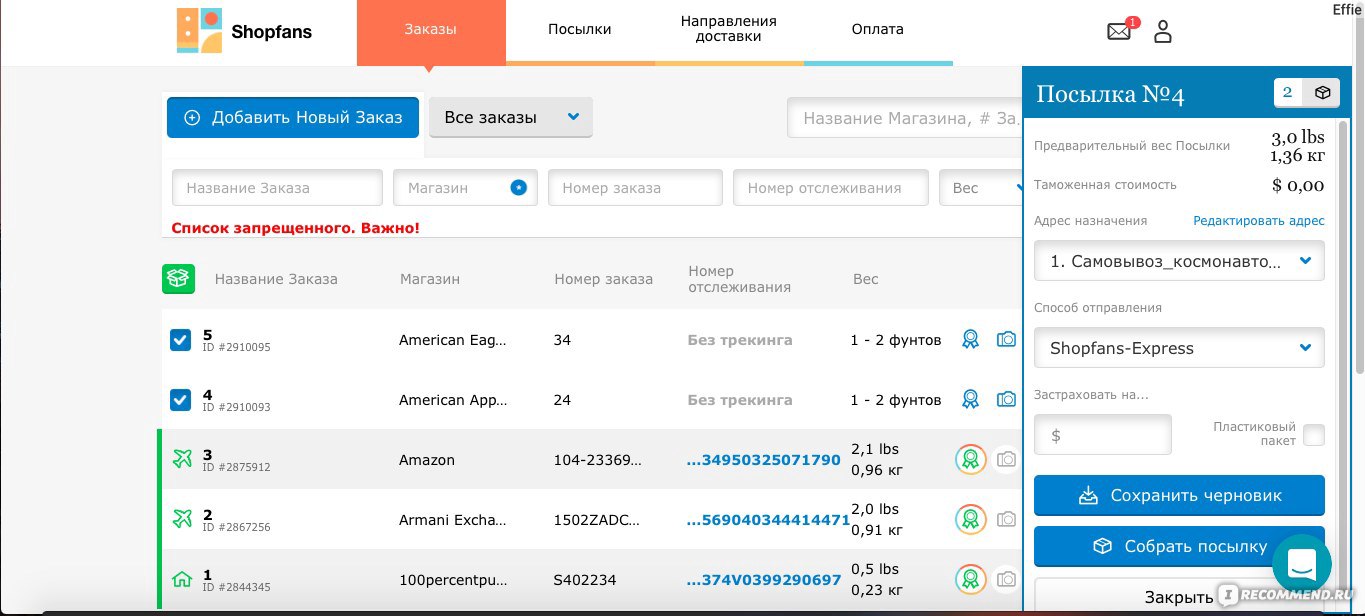The width and height of the screenshot is (1365, 616).
Task: Open the mail inbox with unread badge
Action: point(1121,30)
